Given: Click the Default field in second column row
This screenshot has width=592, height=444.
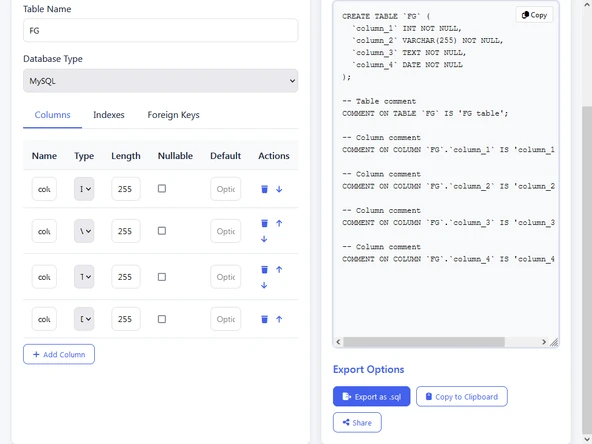Looking at the screenshot, I should tap(225, 231).
